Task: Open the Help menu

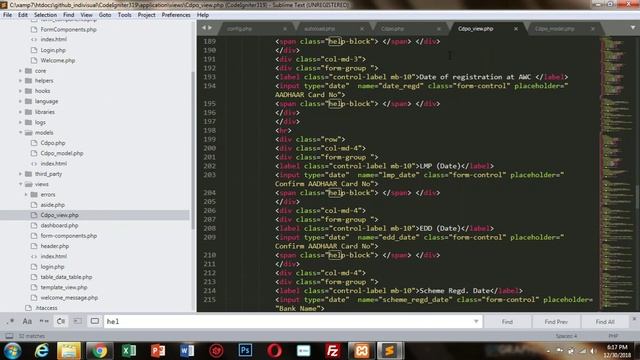Action: (x=203, y=15)
